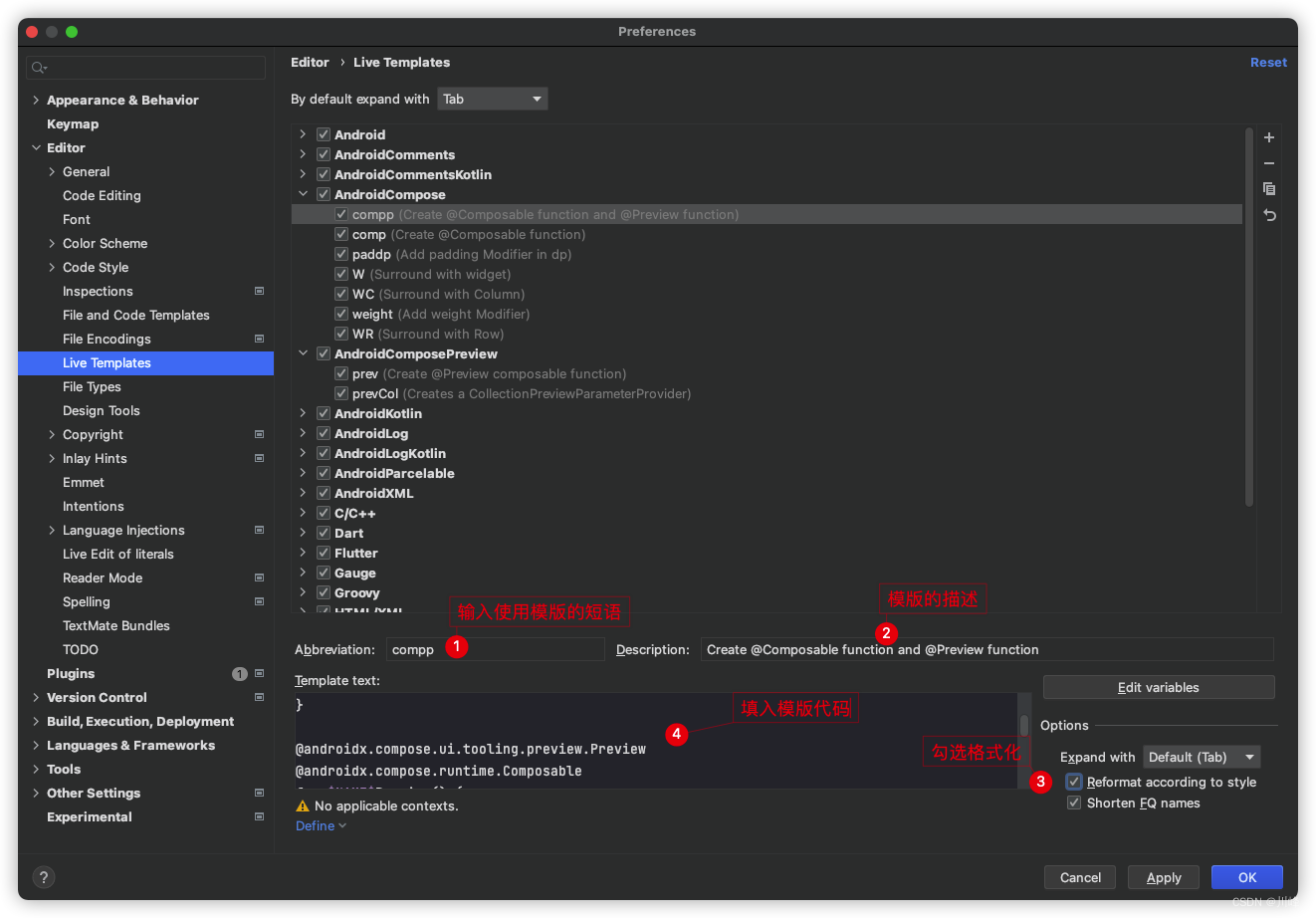Click the Edit variables button

(x=1159, y=687)
